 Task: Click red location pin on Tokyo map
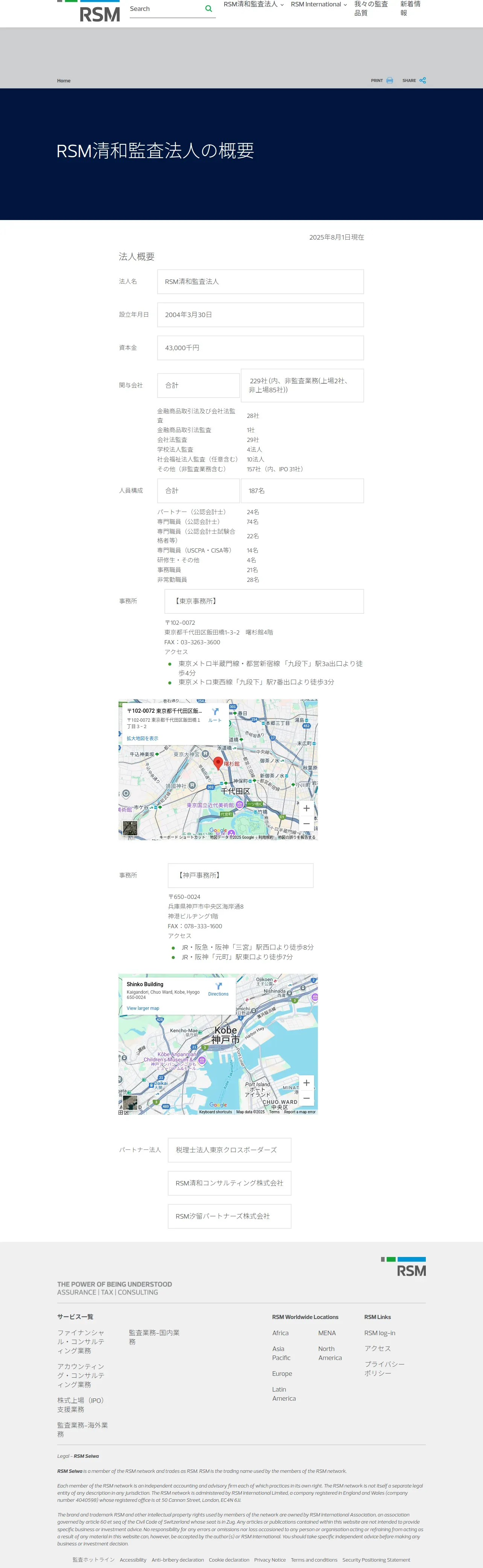(218, 763)
